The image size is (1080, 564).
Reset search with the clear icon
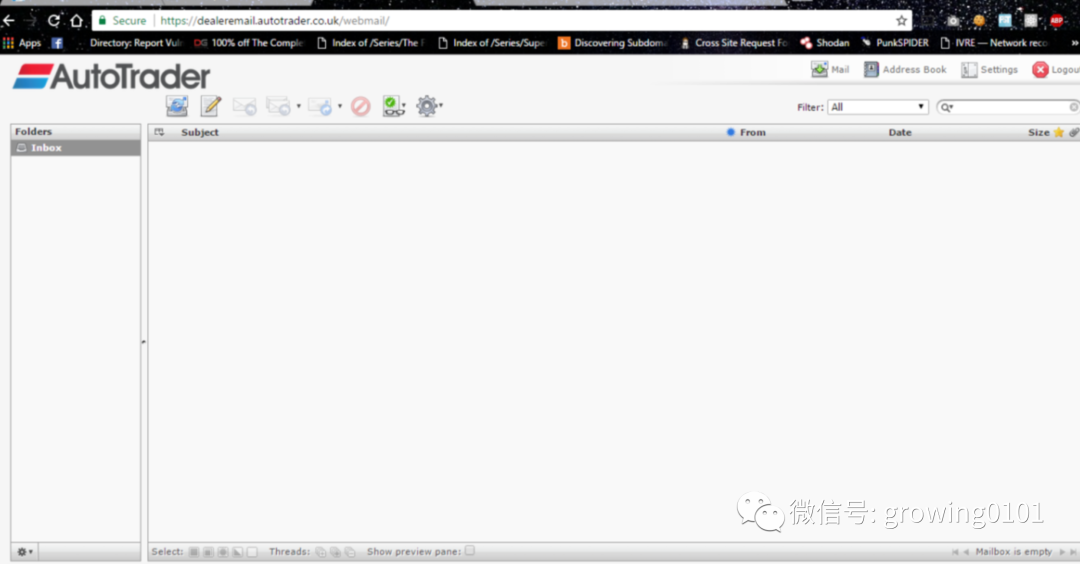(1074, 107)
